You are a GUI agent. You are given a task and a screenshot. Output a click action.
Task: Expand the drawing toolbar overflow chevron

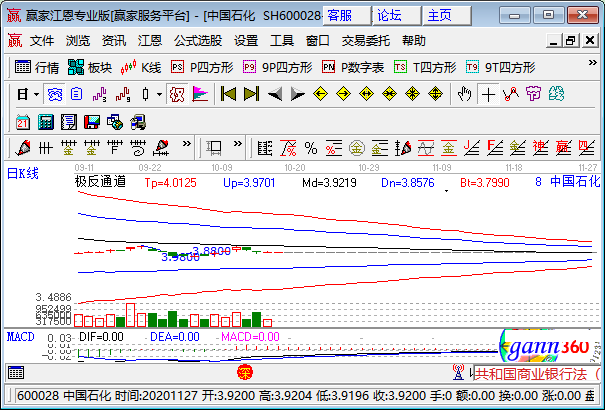tap(187, 144)
